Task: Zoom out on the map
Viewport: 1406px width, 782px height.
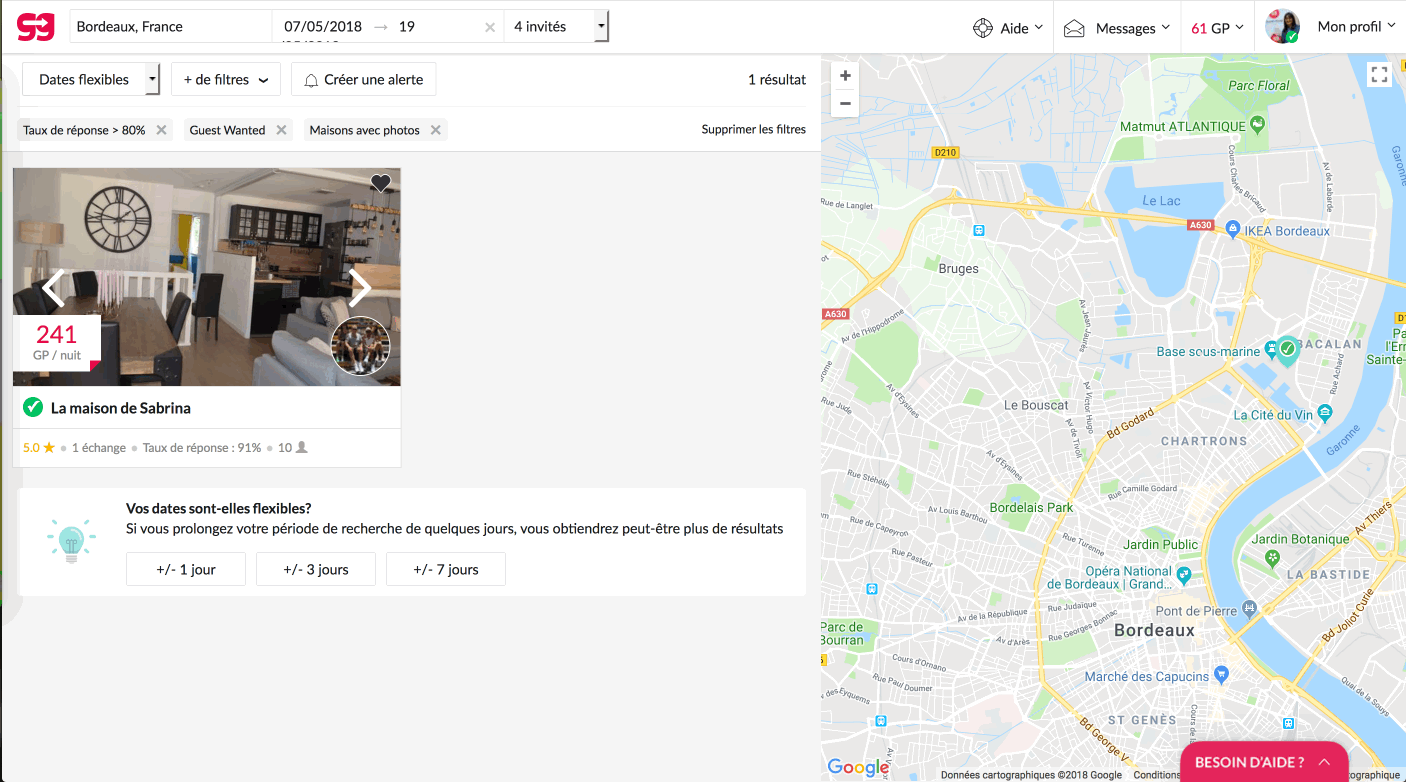Action: [845, 103]
